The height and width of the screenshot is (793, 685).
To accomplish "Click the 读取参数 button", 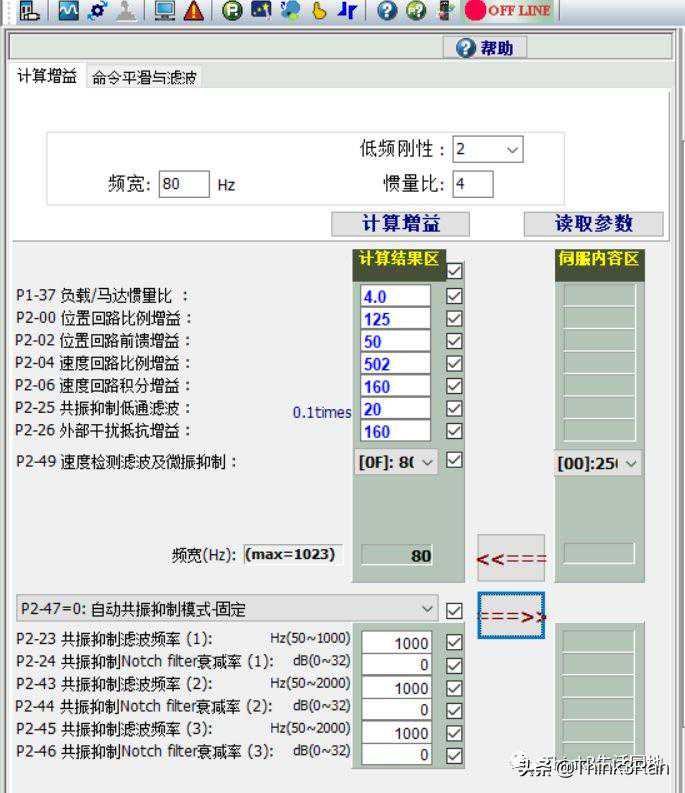I will coord(594,223).
